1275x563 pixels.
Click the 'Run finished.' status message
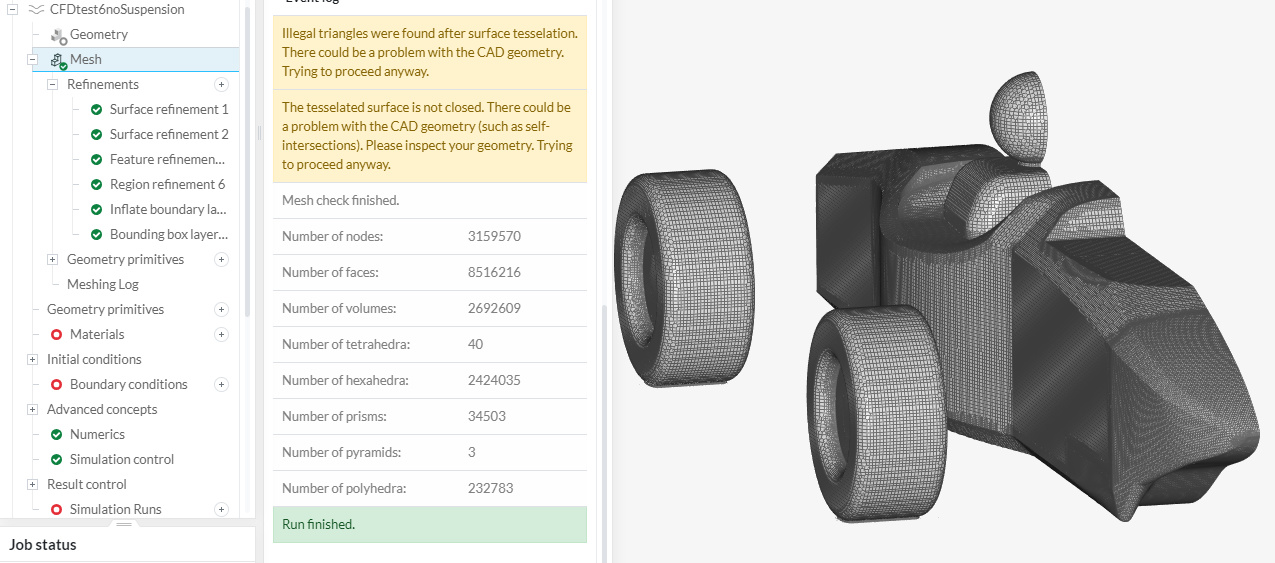pos(430,525)
